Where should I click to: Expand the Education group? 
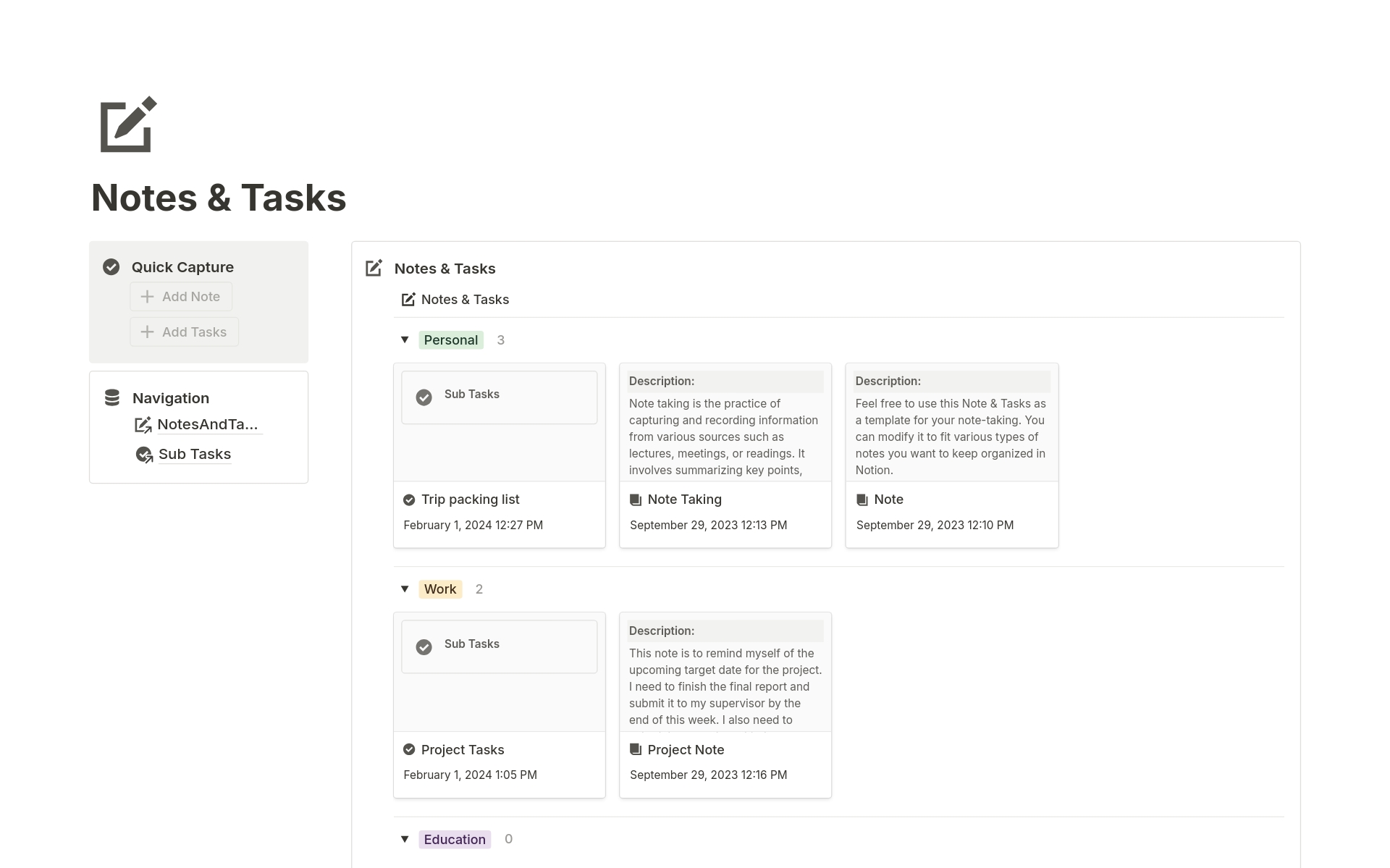coord(405,839)
